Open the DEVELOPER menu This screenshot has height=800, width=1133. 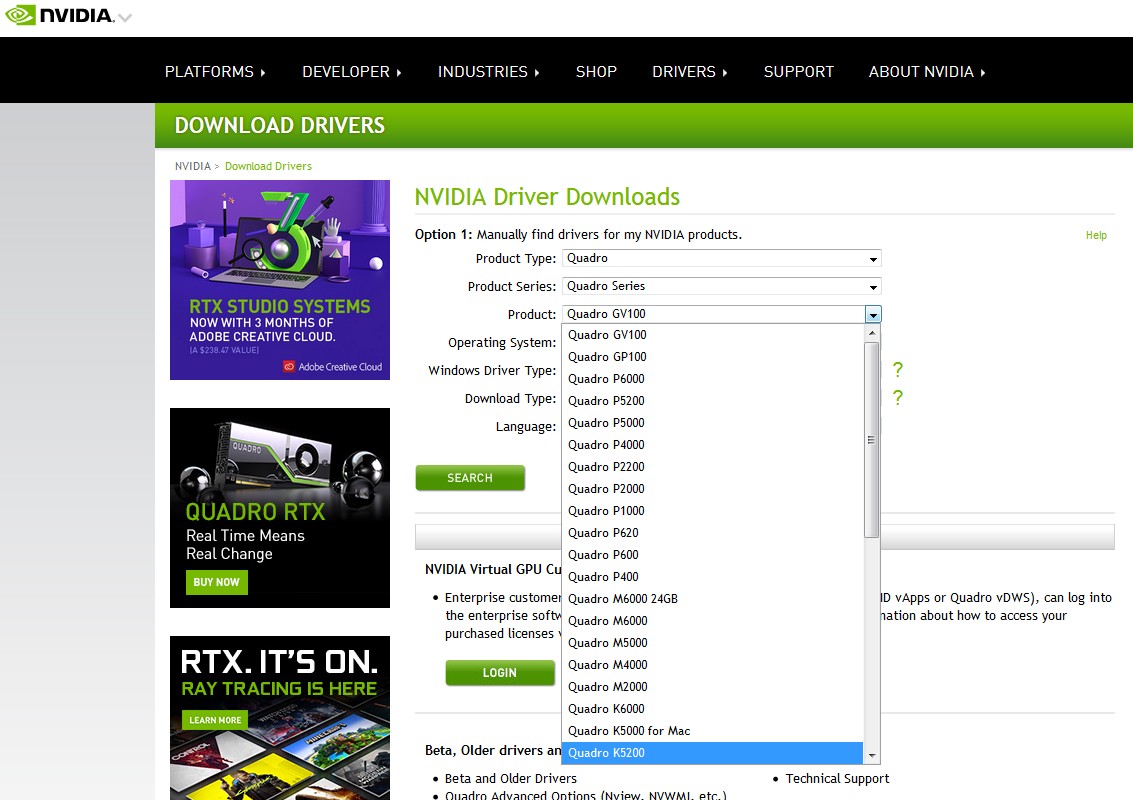(x=351, y=72)
